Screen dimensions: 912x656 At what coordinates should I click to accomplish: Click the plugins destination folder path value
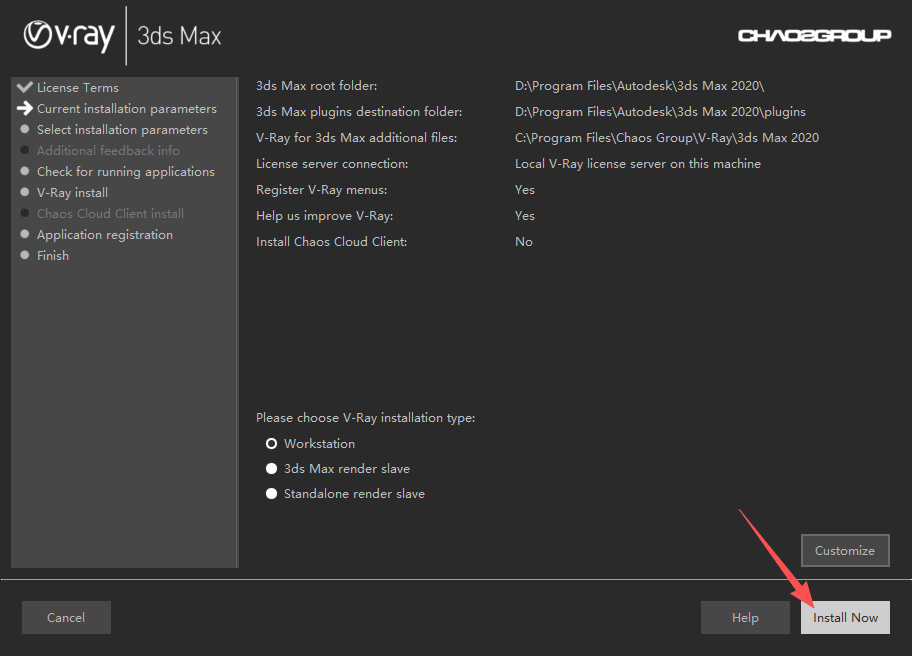pos(660,112)
